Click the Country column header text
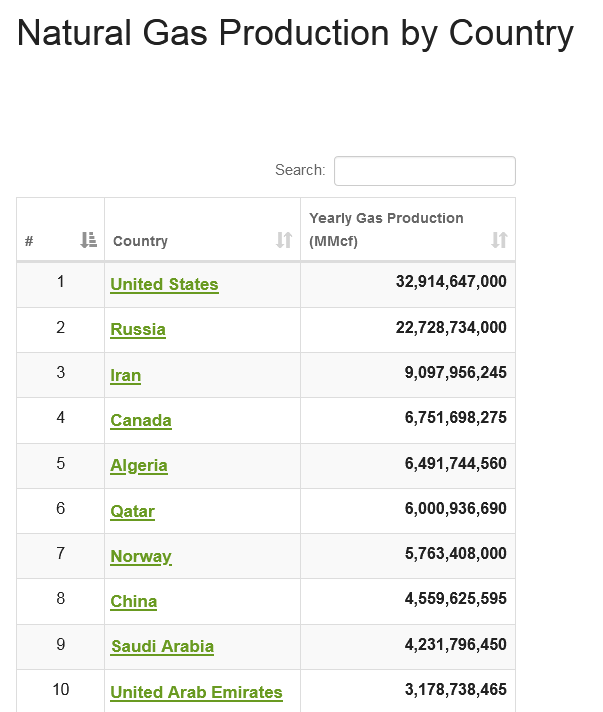The image size is (603, 712). click(x=140, y=241)
